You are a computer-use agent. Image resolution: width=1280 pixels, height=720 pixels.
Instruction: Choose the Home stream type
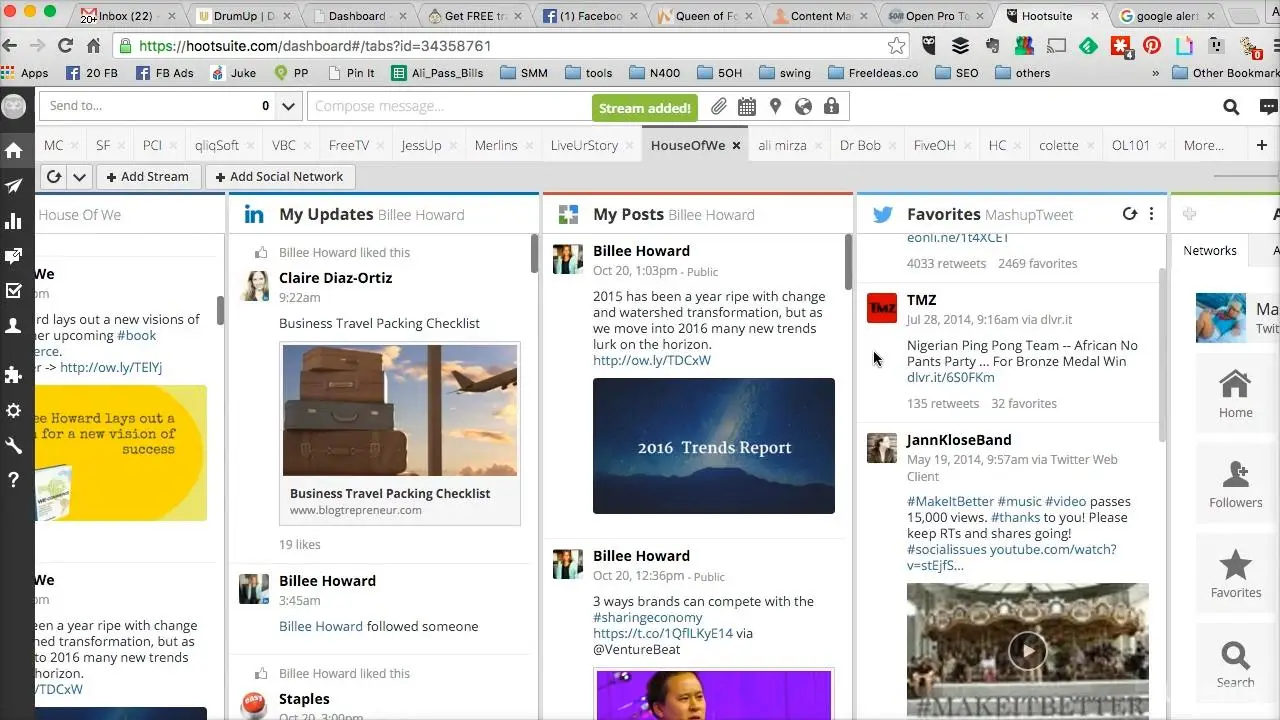(1235, 394)
